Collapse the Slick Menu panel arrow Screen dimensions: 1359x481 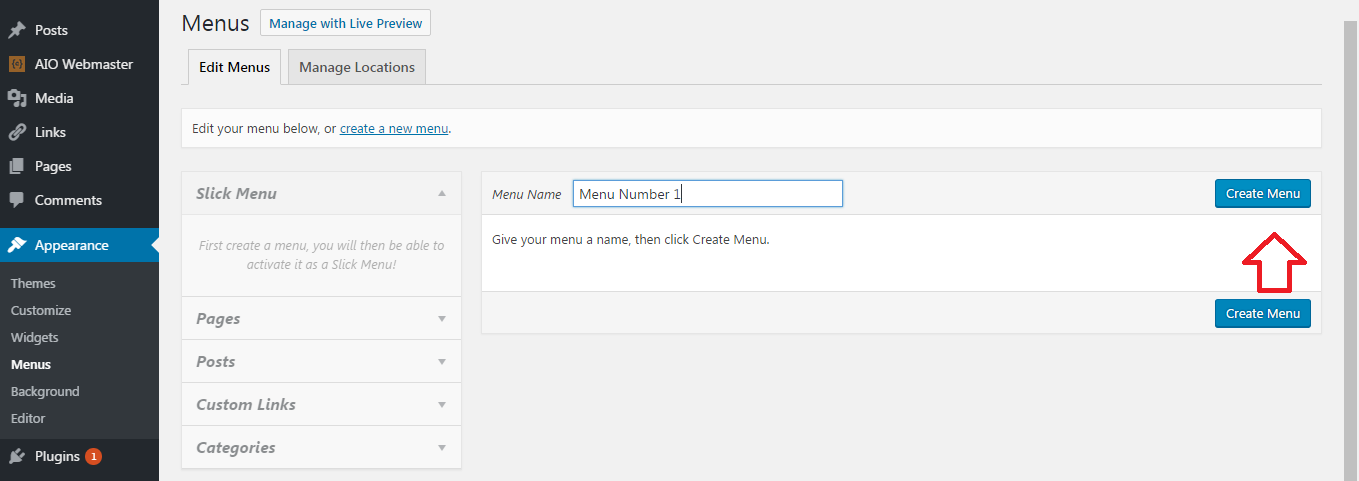coord(442,193)
